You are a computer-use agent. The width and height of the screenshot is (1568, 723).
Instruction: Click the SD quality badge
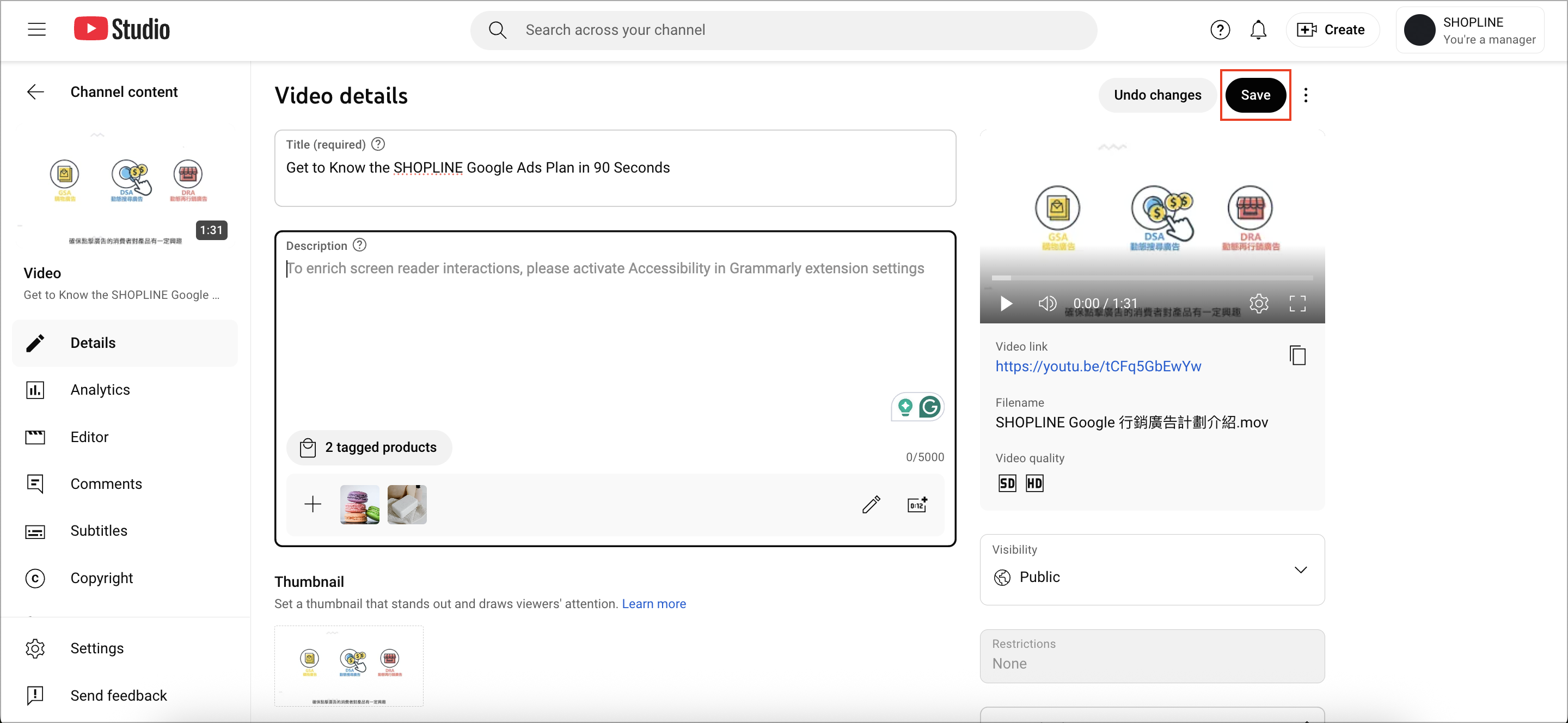tap(1007, 483)
